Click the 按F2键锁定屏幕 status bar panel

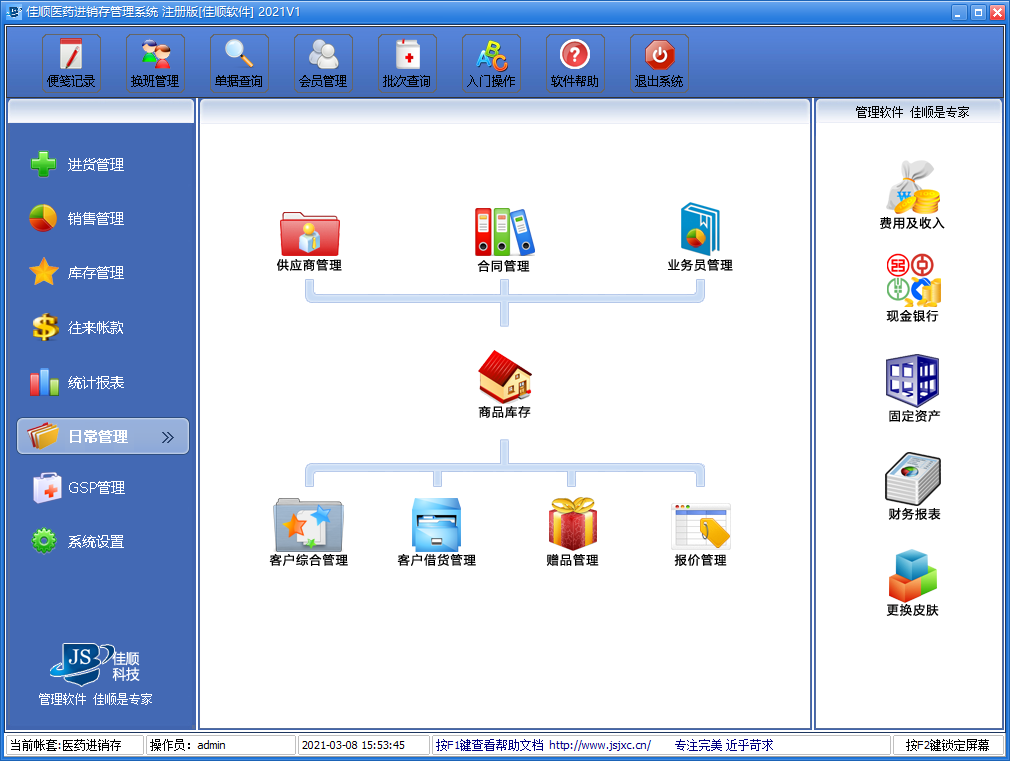click(x=947, y=745)
